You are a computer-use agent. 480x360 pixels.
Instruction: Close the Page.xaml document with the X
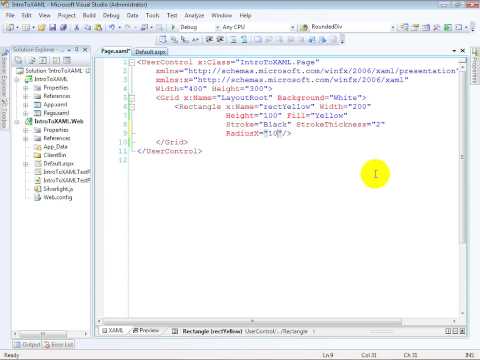coord(463,51)
